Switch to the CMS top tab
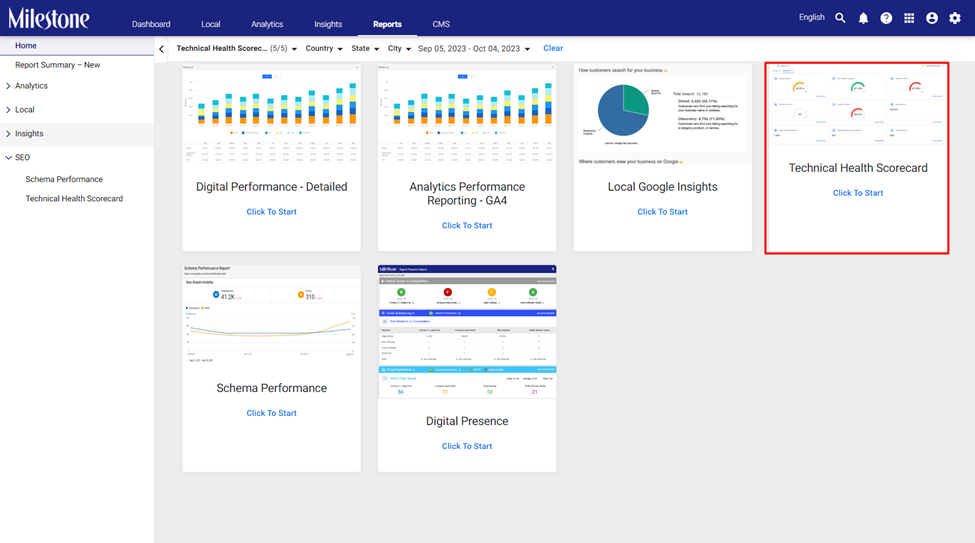 [x=441, y=24]
